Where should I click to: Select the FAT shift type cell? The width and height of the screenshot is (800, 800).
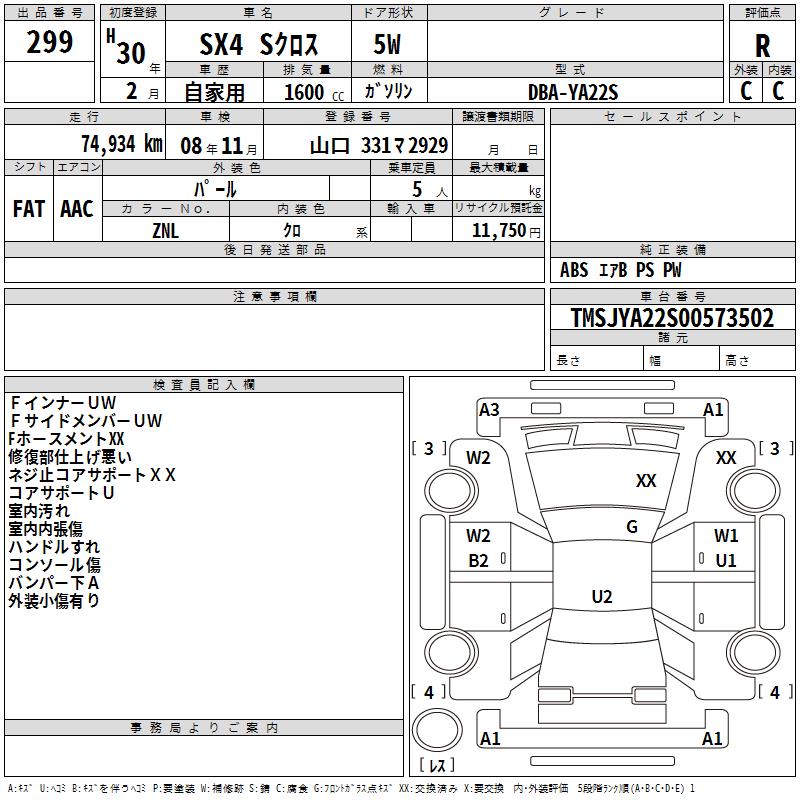pyautogui.click(x=29, y=209)
